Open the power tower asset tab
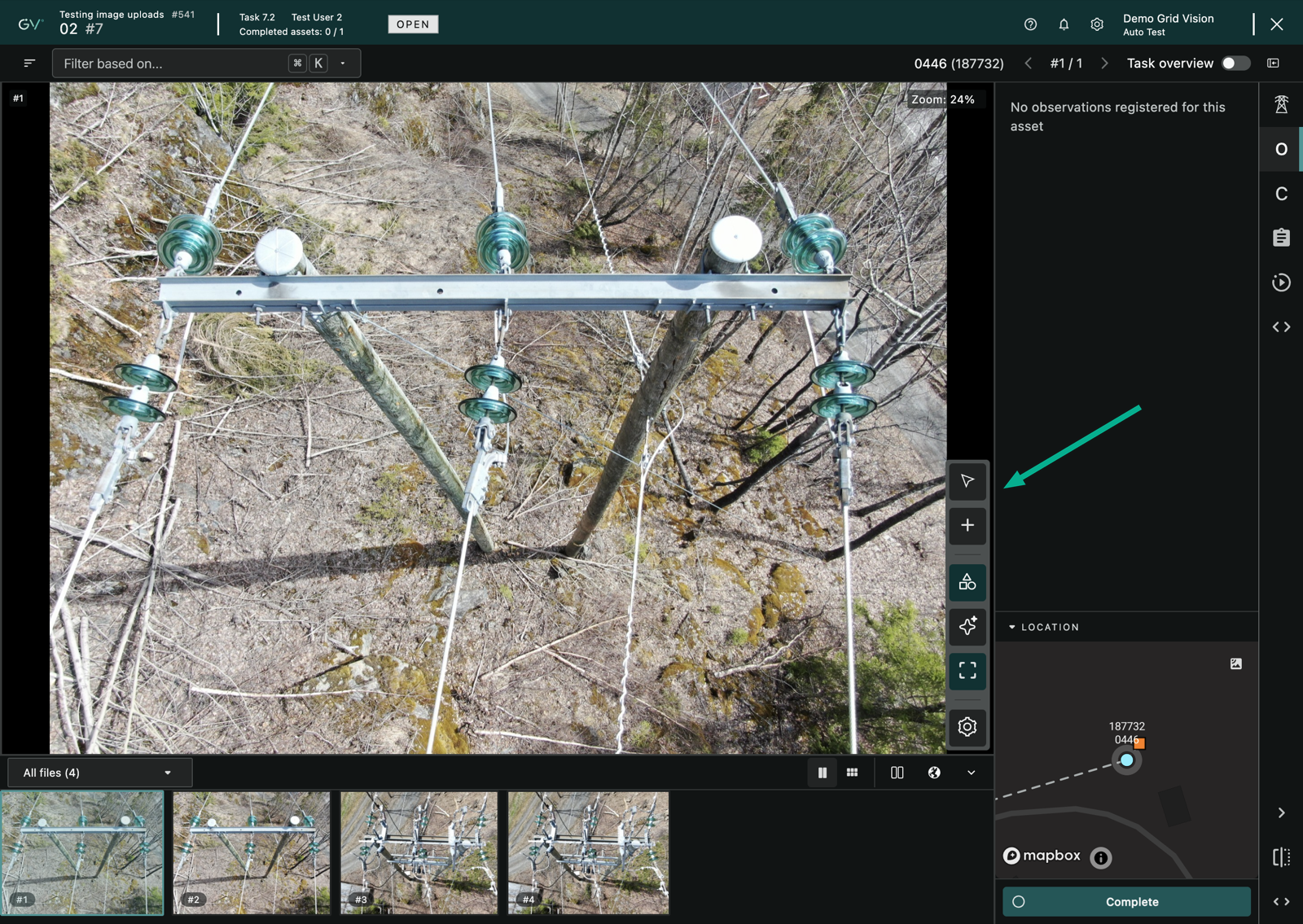Screen dimensions: 1303x924 coord(1281,104)
